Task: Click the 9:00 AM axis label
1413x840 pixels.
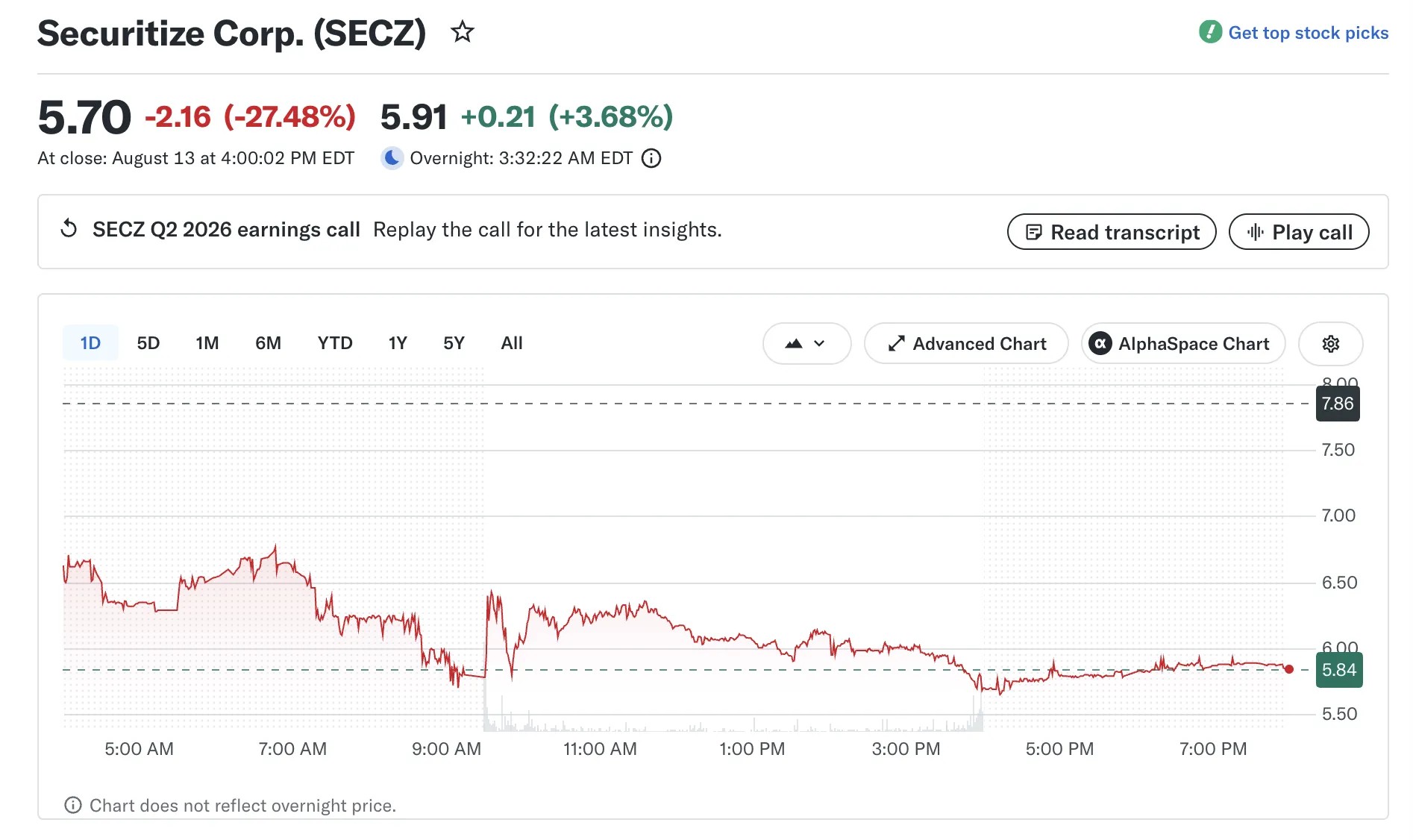Action: pos(446,749)
